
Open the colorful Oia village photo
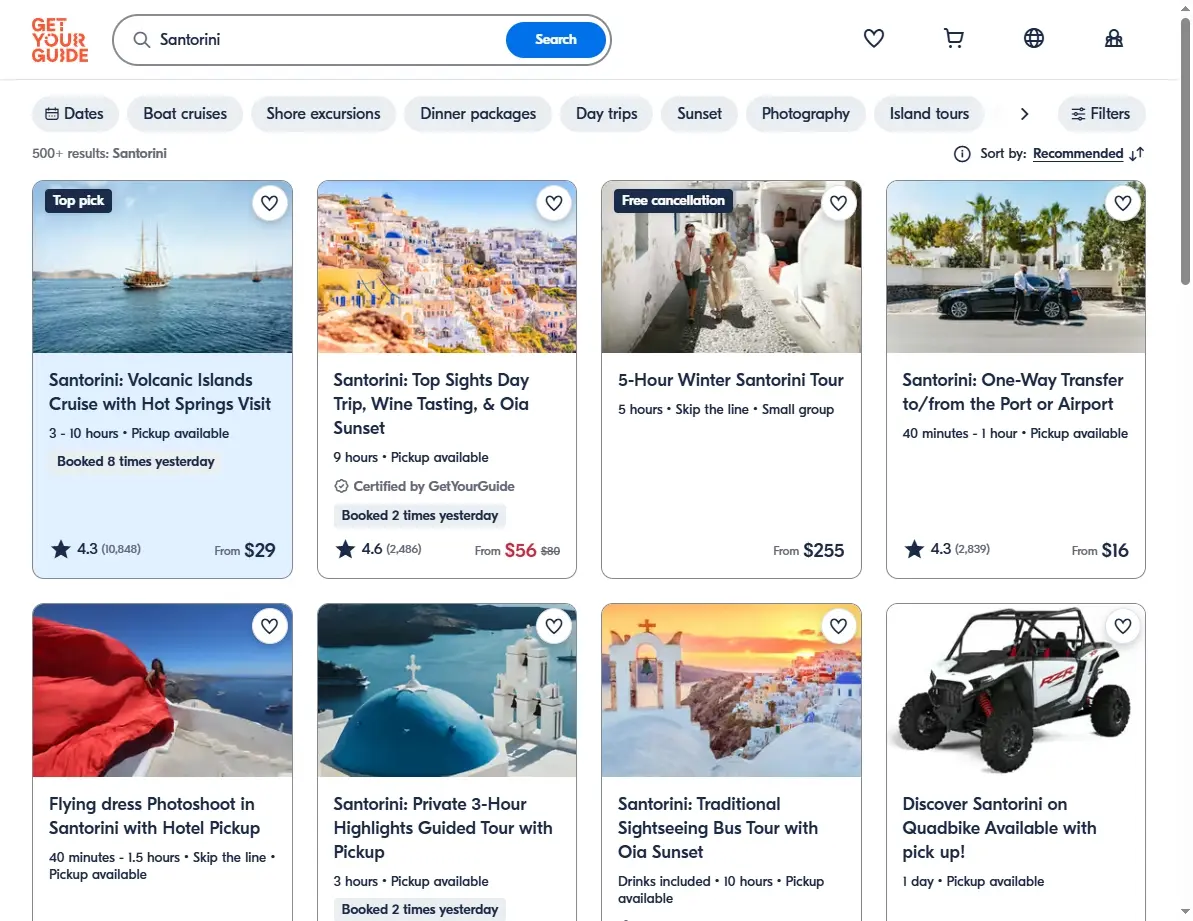[x=447, y=267]
